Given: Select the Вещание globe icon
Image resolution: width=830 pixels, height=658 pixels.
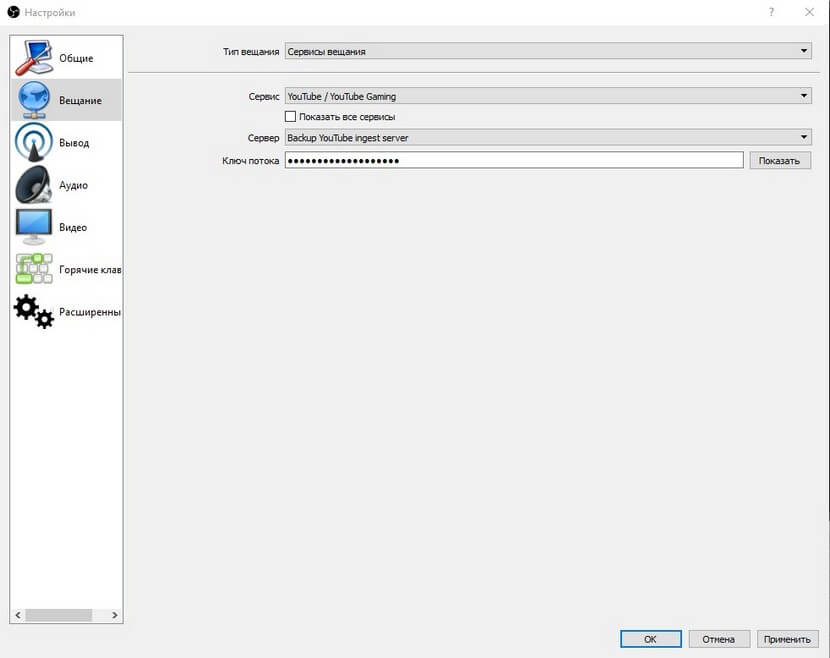Looking at the screenshot, I should pos(34,100).
